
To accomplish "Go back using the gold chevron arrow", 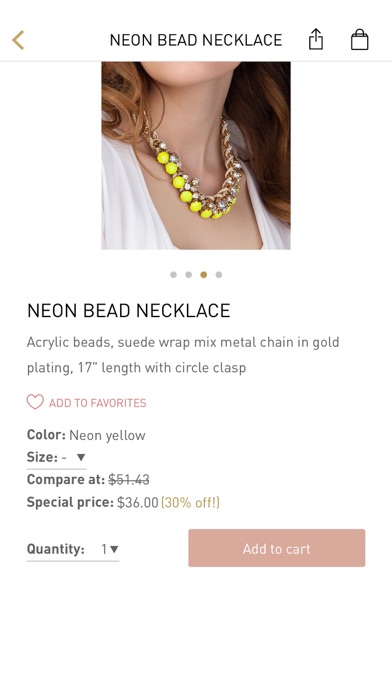I will [x=18, y=40].
